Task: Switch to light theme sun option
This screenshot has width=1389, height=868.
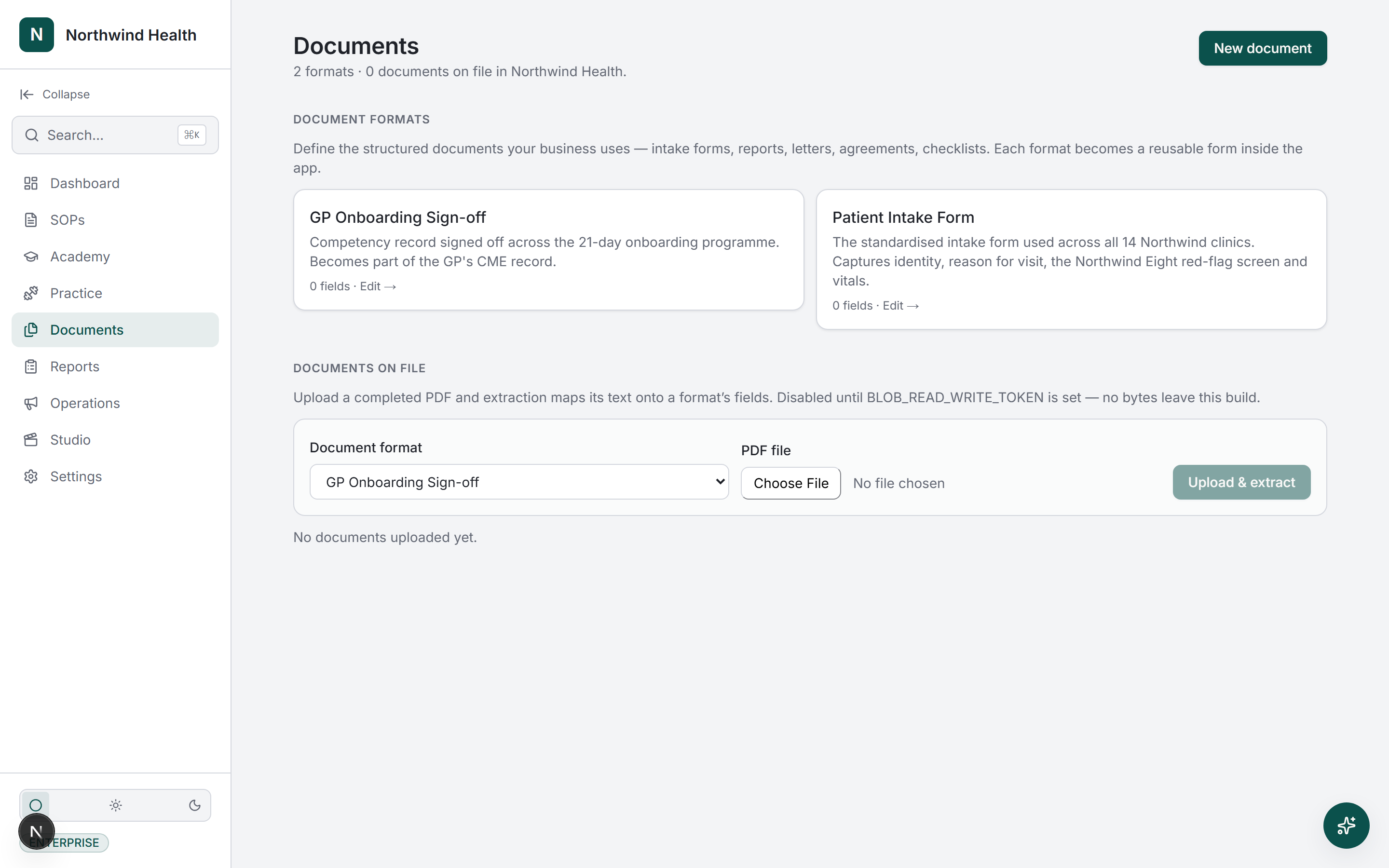Action: tap(115, 805)
